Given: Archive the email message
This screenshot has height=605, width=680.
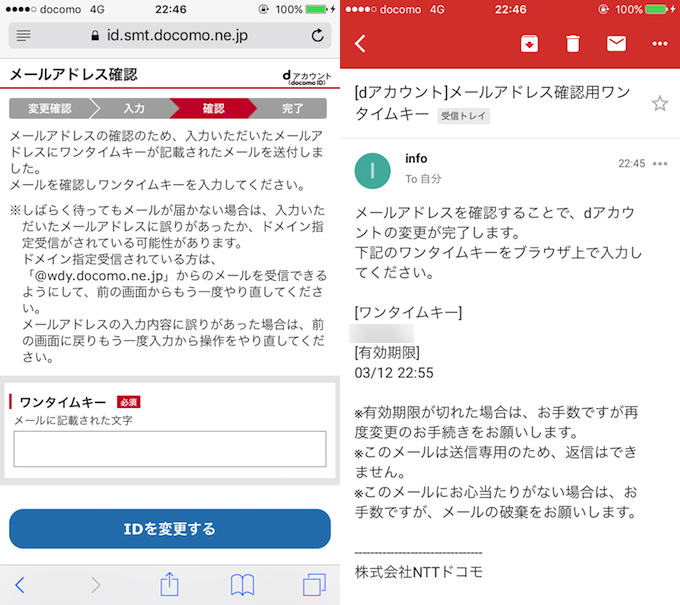Looking at the screenshot, I should [x=529, y=44].
